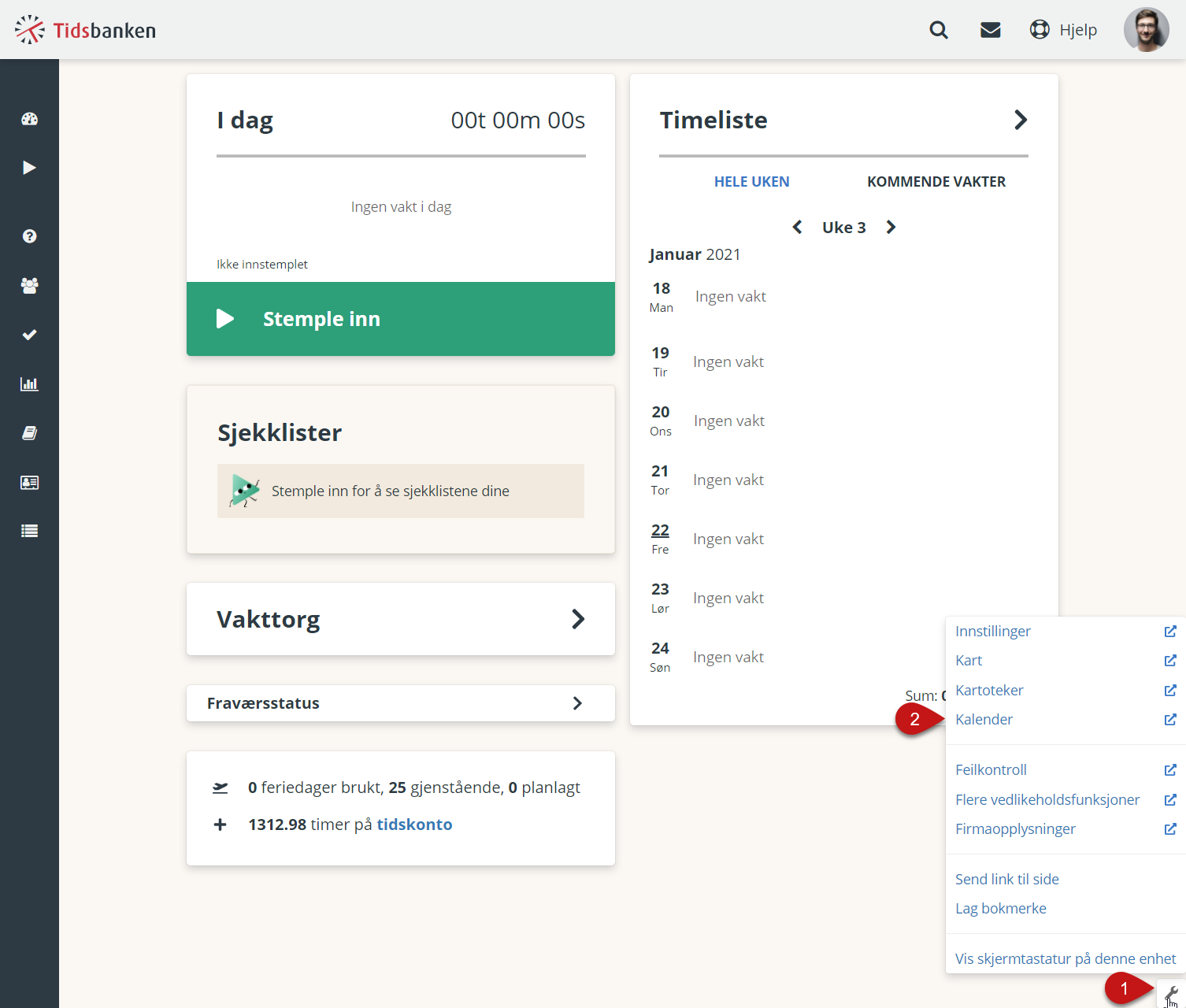Click the checkmark sidebar icon
The height and width of the screenshot is (1008, 1186).
pyautogui.click(x=29, y=335)
